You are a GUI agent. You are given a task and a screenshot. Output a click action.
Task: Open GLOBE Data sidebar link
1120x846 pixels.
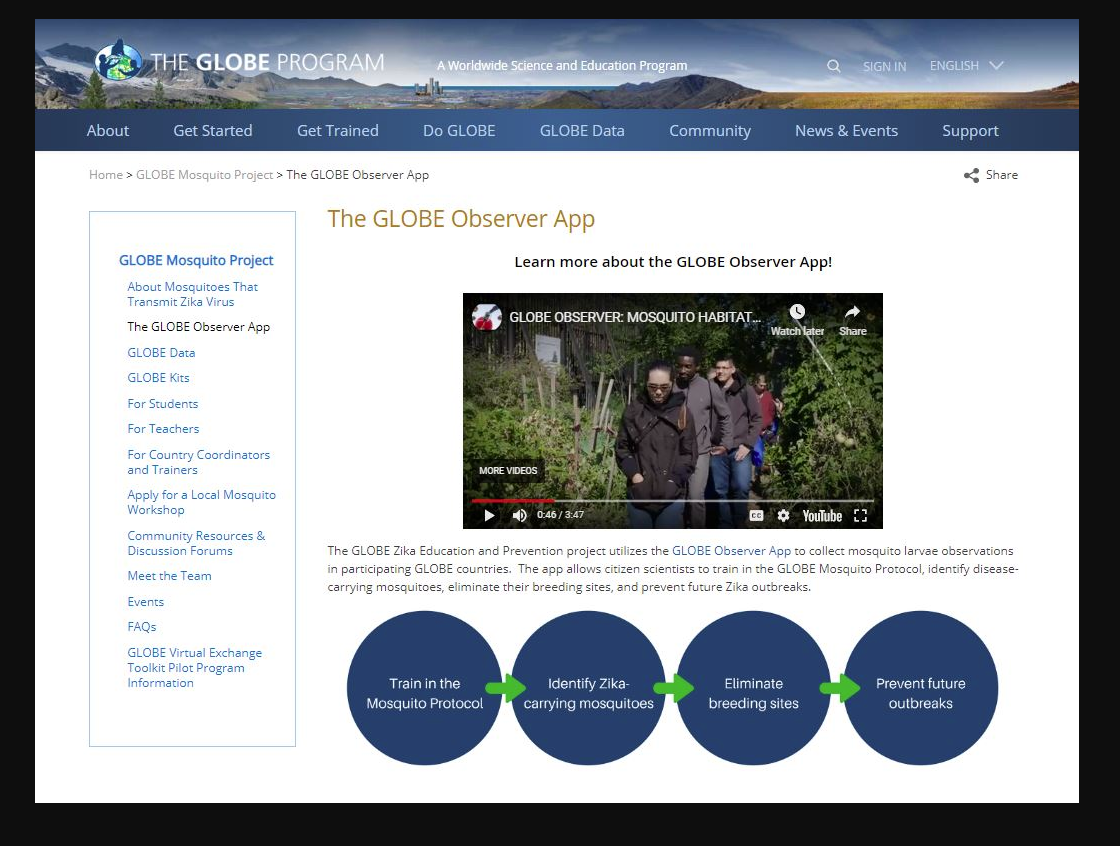pos(161,353)
